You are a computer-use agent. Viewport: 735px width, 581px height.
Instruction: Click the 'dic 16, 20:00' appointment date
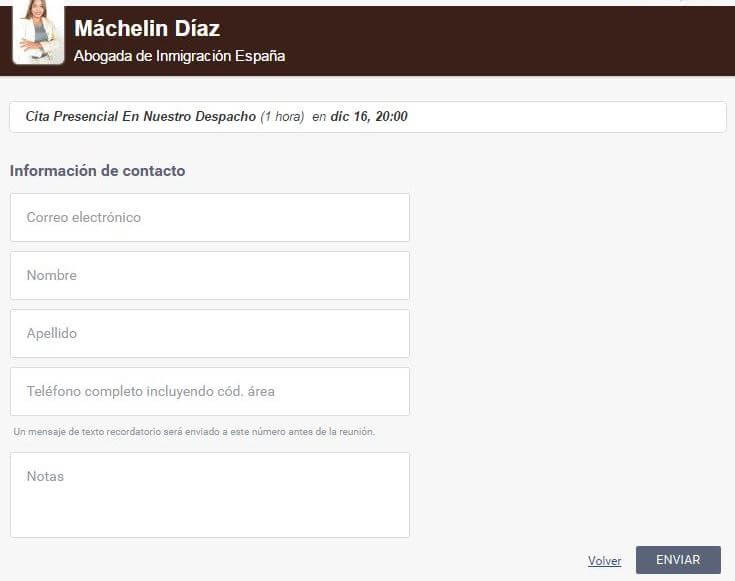pyautogui.click(x=369, y=116)
